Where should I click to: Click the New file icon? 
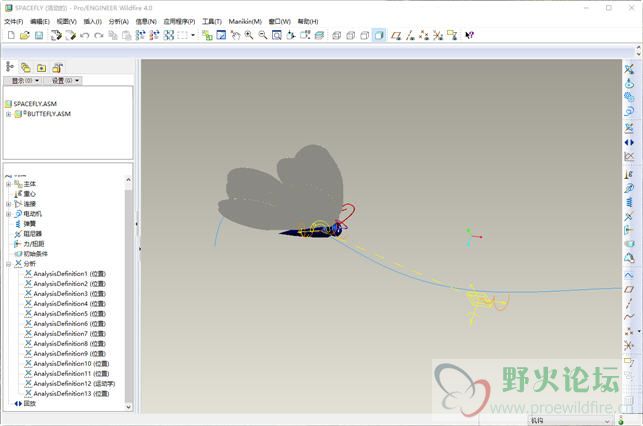point(11,35)
